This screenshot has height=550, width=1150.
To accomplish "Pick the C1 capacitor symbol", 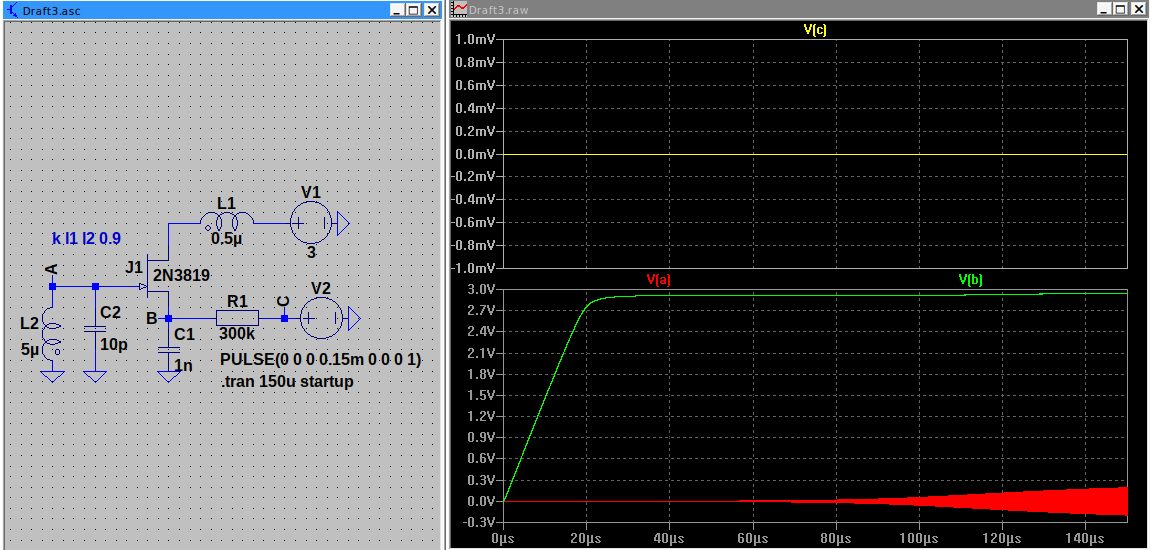I will [x=168, y=349].
